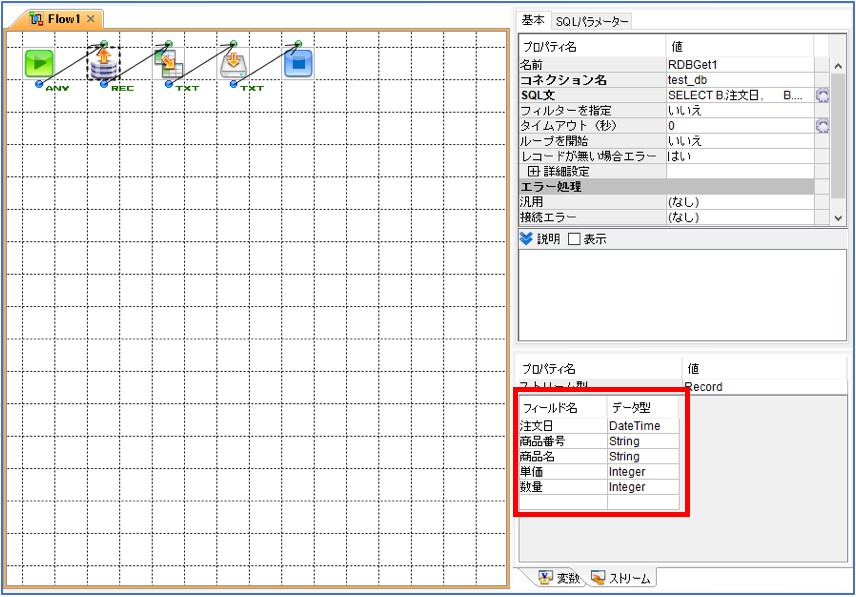Switch to the SQLパラメーター tab

(592, 22)
